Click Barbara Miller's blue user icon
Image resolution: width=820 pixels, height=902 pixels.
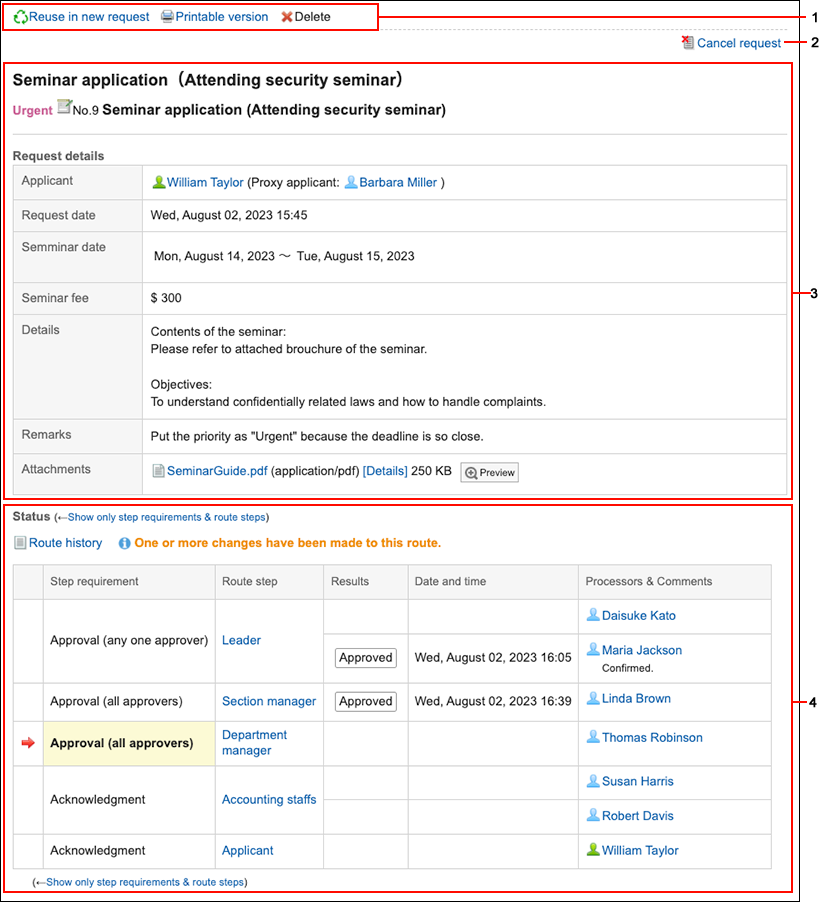pyautogui.click(x=350, y=182)
